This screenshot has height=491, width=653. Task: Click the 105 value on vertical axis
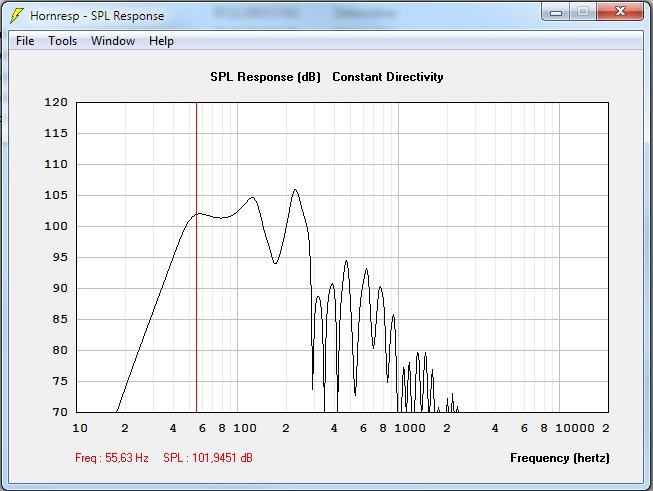56,195
